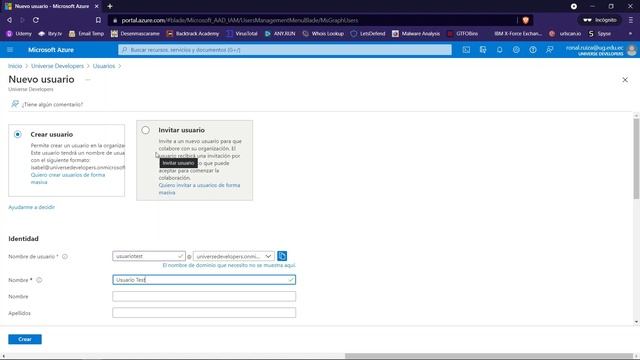The width and height of the screenshot is (640, 360).
Task: Show Azure notifications bell
Action: tap(500, 50)
